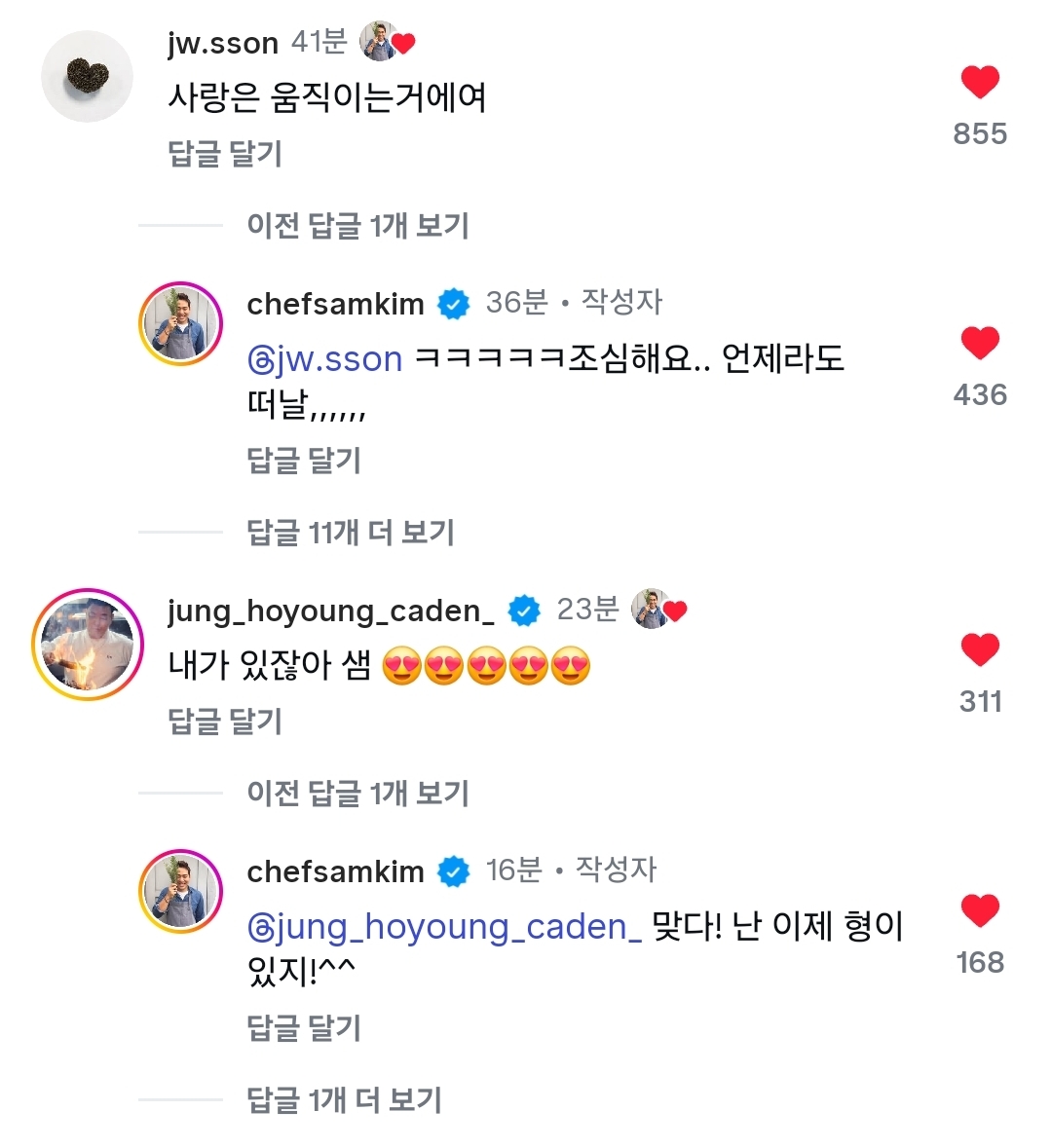Screen dimensions: 1052x1148
Task: Like chefsamkim's 16분 reply heart
Action: [x=980, y=911]
